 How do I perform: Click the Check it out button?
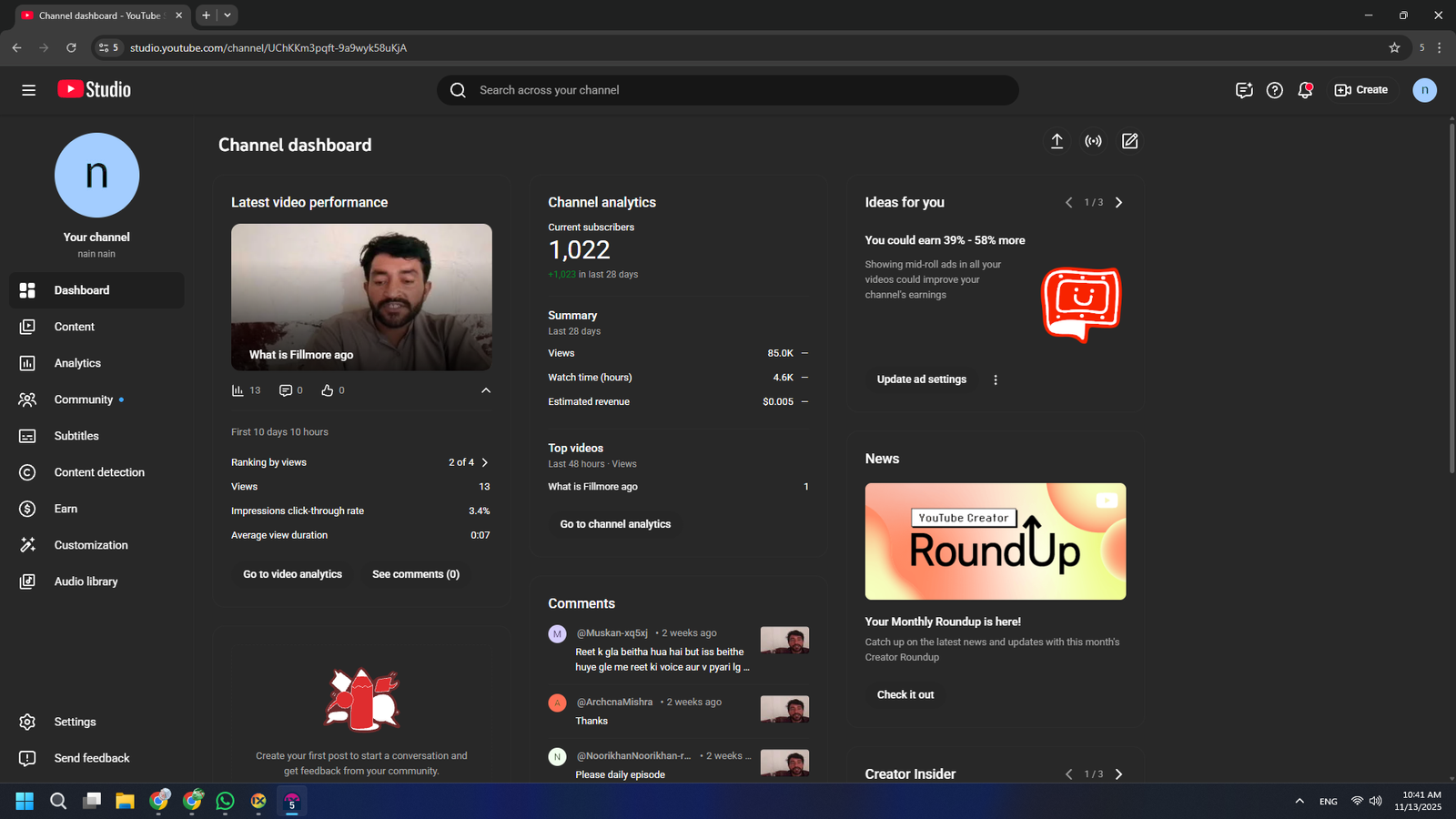[905, 694]
